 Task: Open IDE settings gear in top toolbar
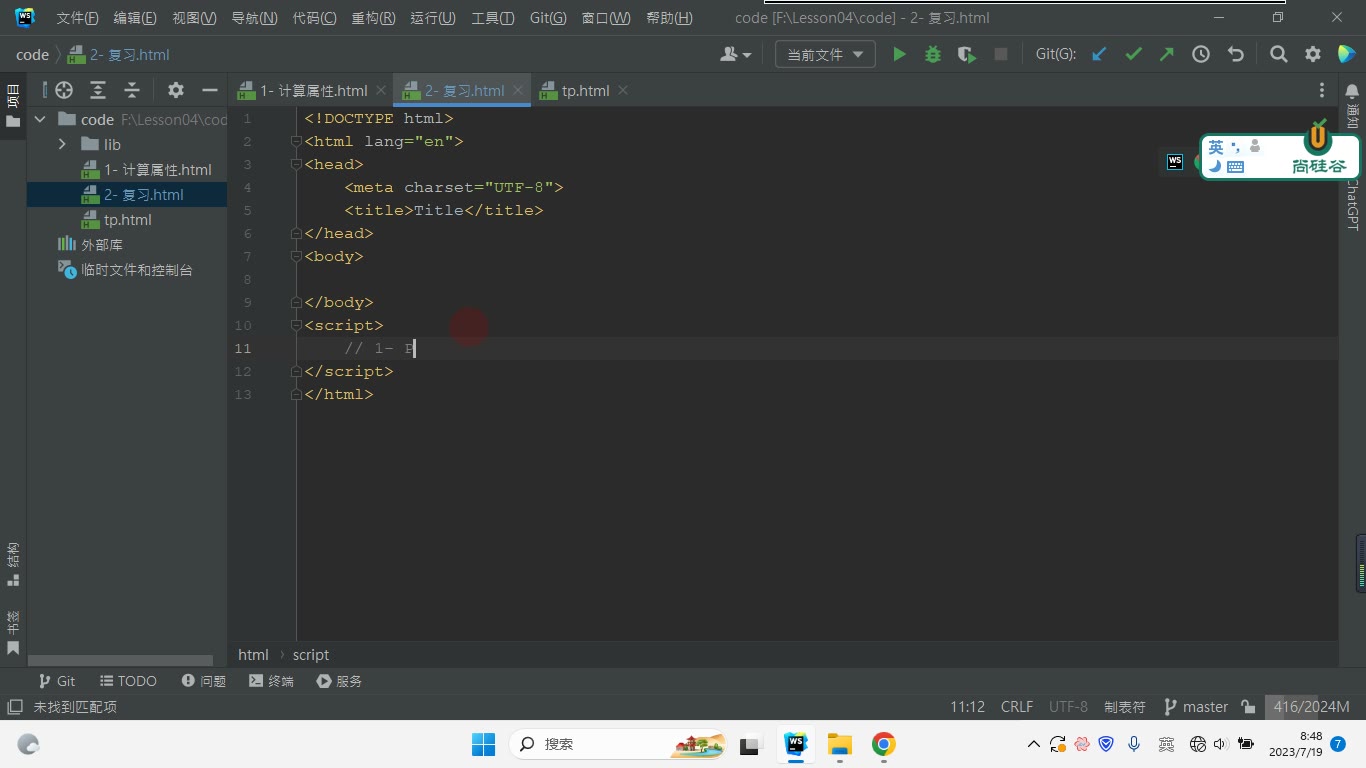coord(1313,55)
